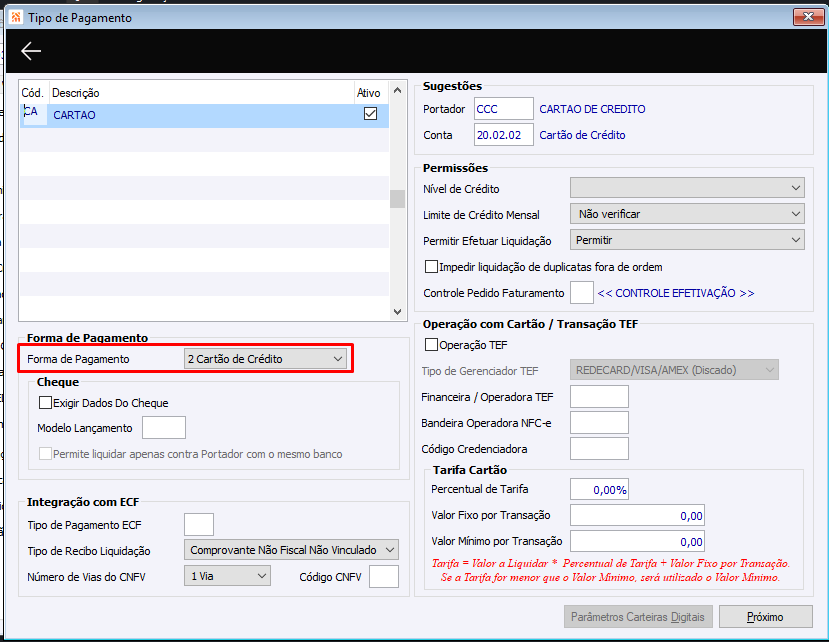Click the Valor Mínimo por Transação field

pos(637,541)
